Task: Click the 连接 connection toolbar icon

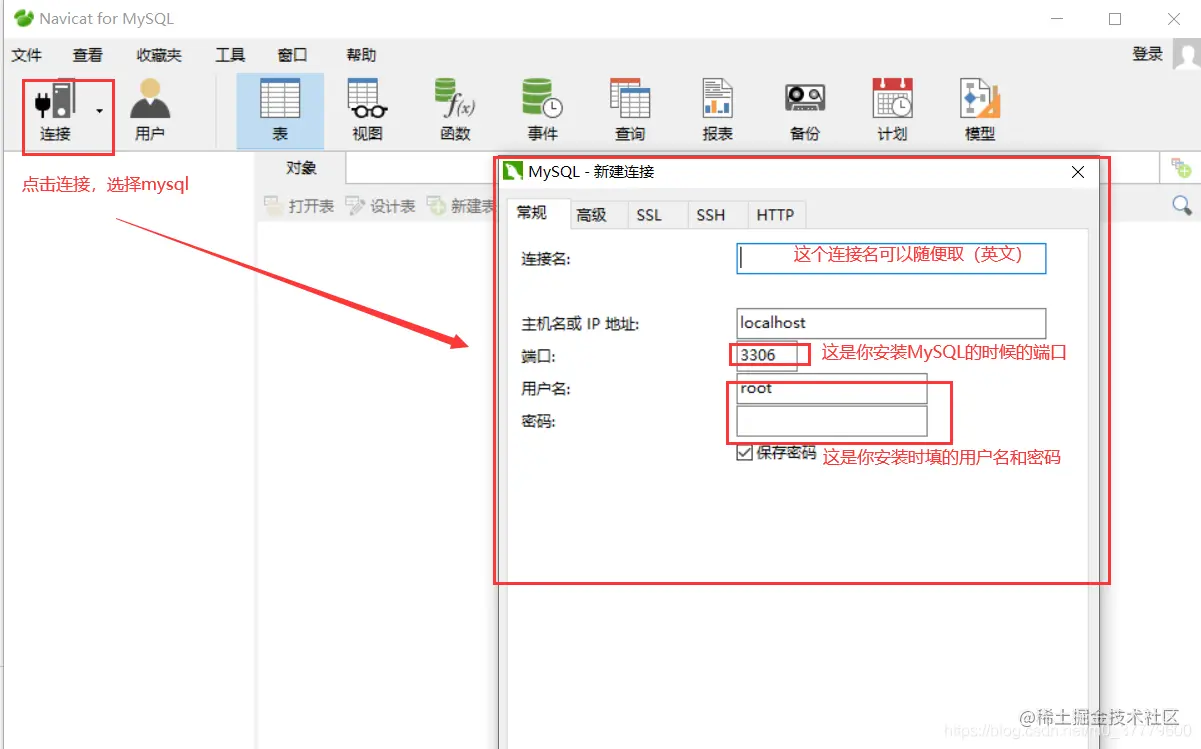Action: tap(55, 111)
